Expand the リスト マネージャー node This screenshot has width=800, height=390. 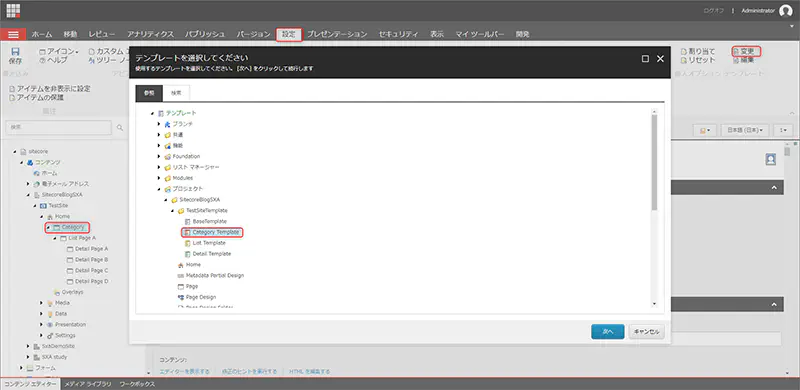click(159, 167)
